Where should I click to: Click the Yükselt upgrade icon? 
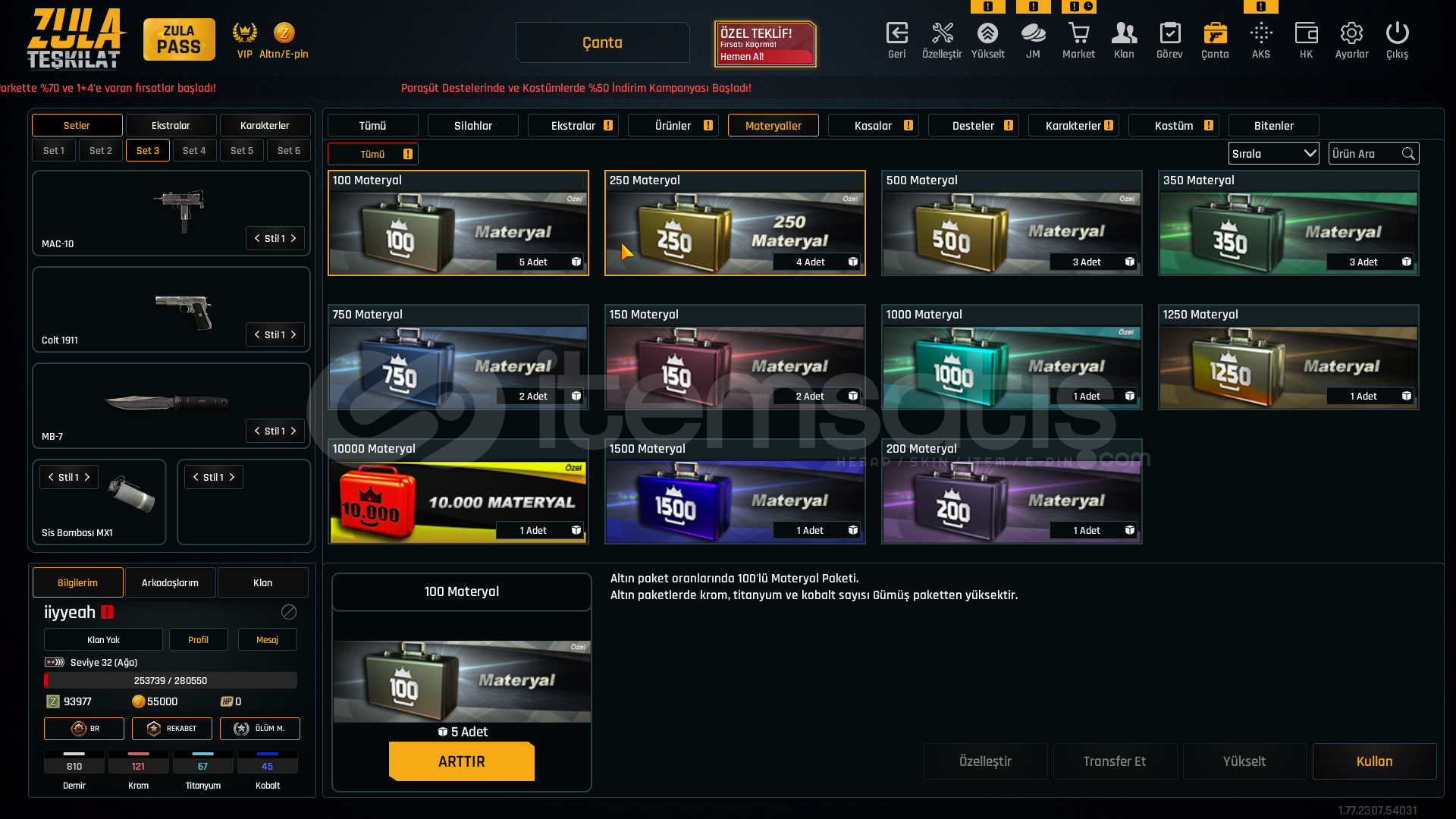tap(987, 33)
